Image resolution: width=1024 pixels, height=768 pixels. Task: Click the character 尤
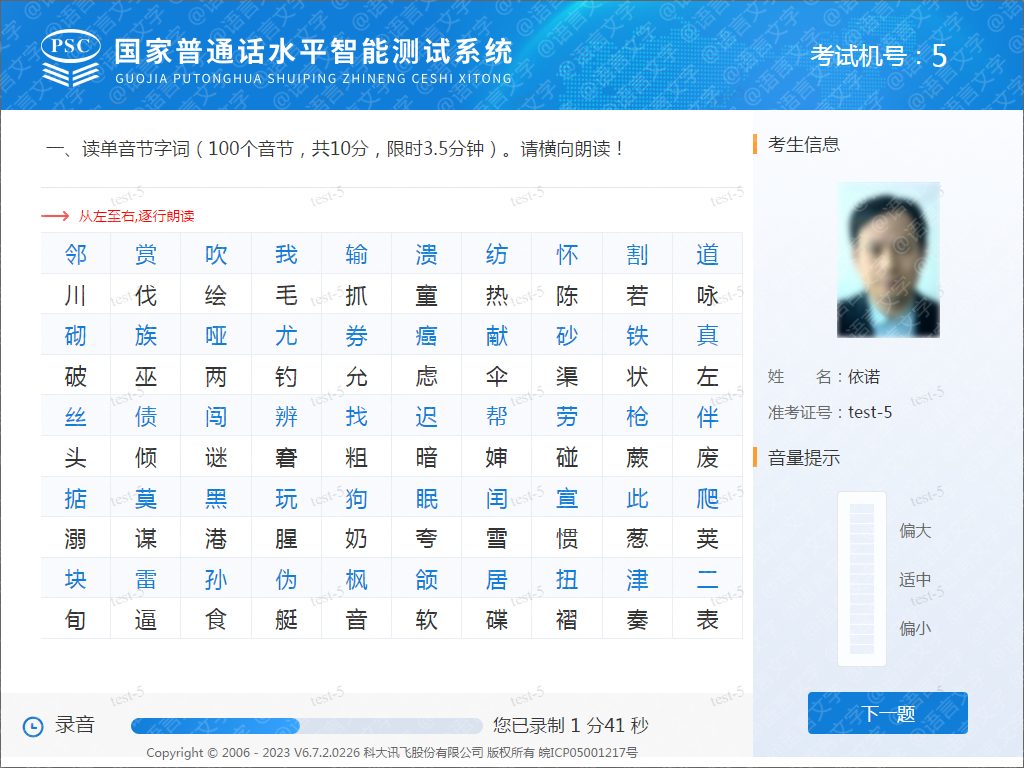286,336
